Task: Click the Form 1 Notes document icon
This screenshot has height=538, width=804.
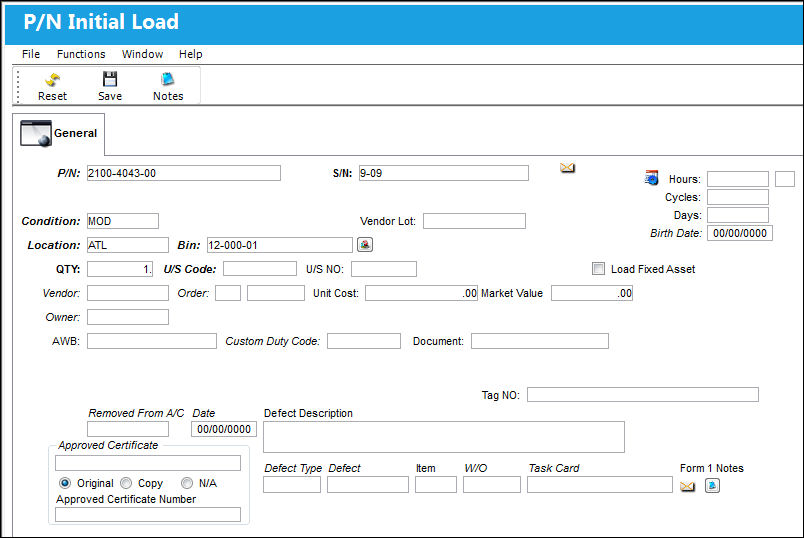Action: click(712, 485)
